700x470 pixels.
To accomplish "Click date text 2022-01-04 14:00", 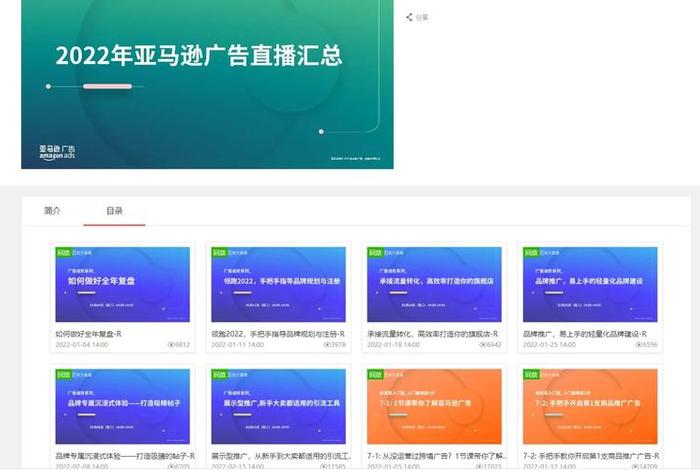I will pos(82,345).
